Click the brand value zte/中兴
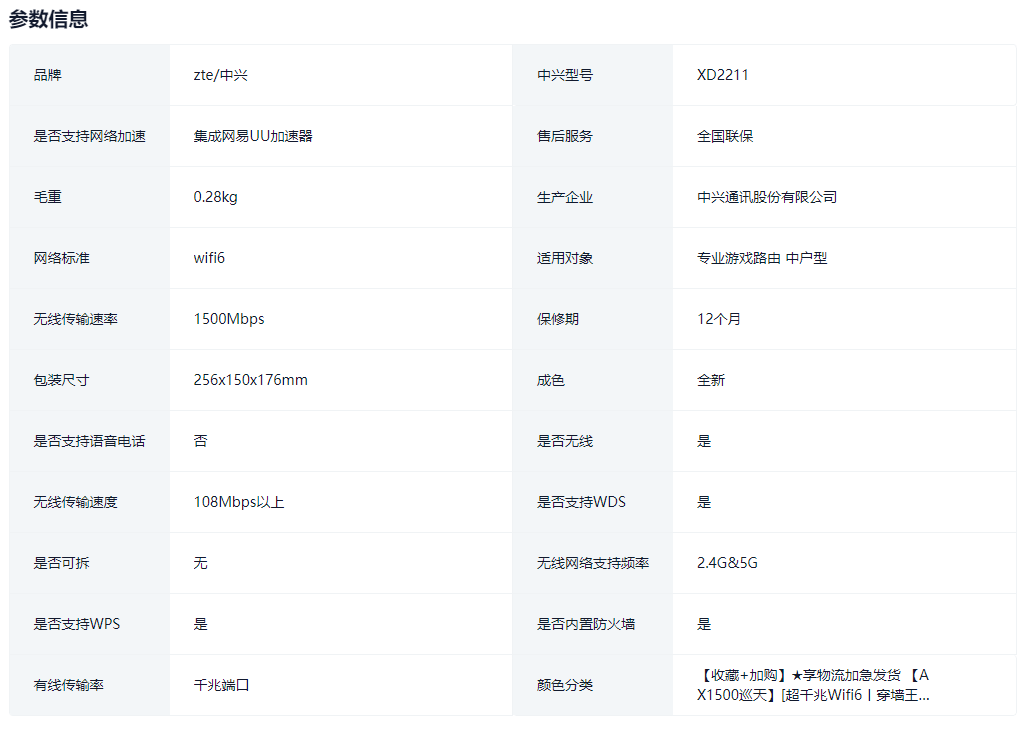Screen dimensions: 1026x741 click(220, 75)
